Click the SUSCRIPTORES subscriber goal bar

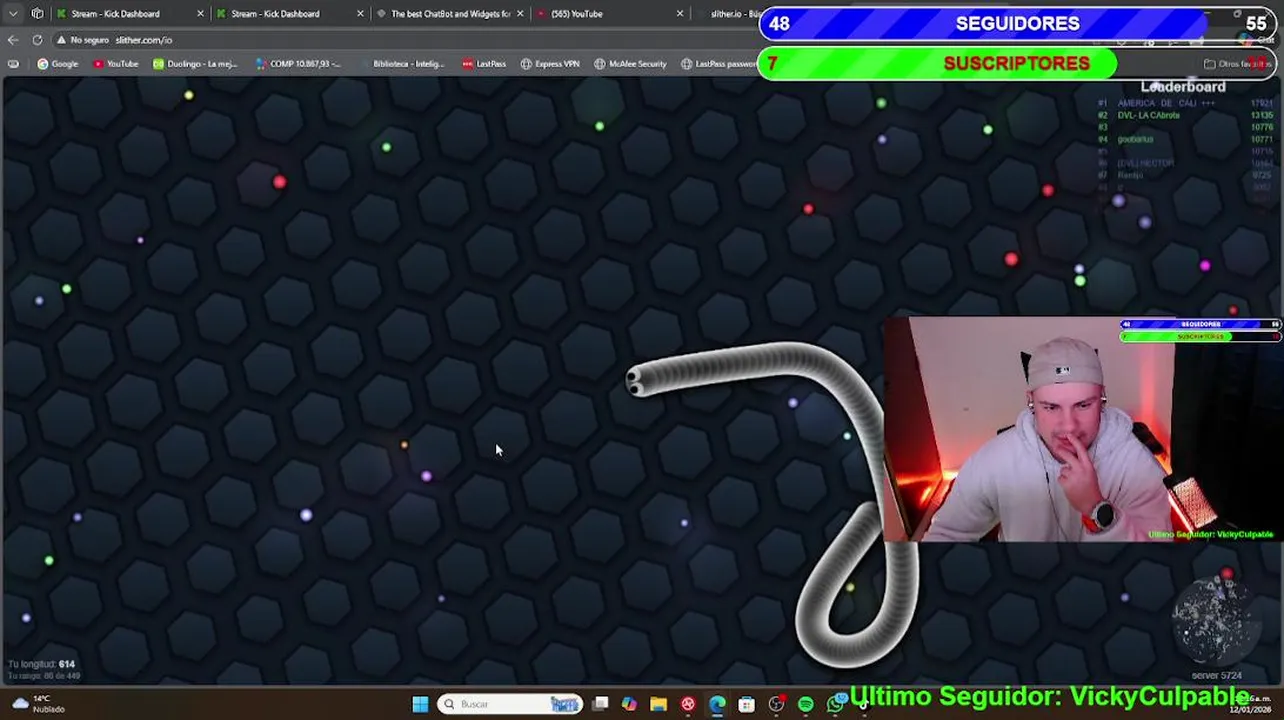coord(1019,64)
